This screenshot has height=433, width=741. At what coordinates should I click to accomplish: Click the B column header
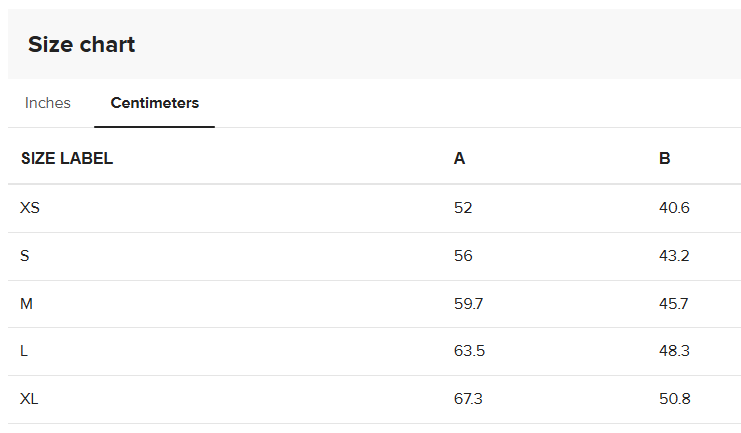[665, 158]
